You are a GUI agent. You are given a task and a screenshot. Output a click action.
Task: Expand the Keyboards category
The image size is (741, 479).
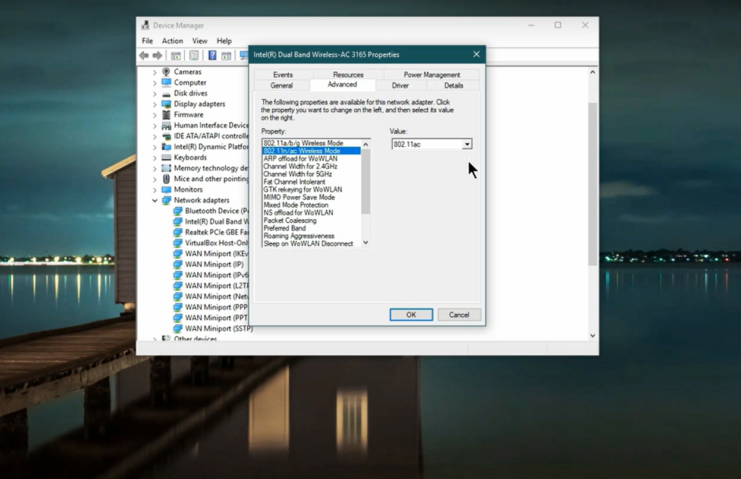click(155, 158)
